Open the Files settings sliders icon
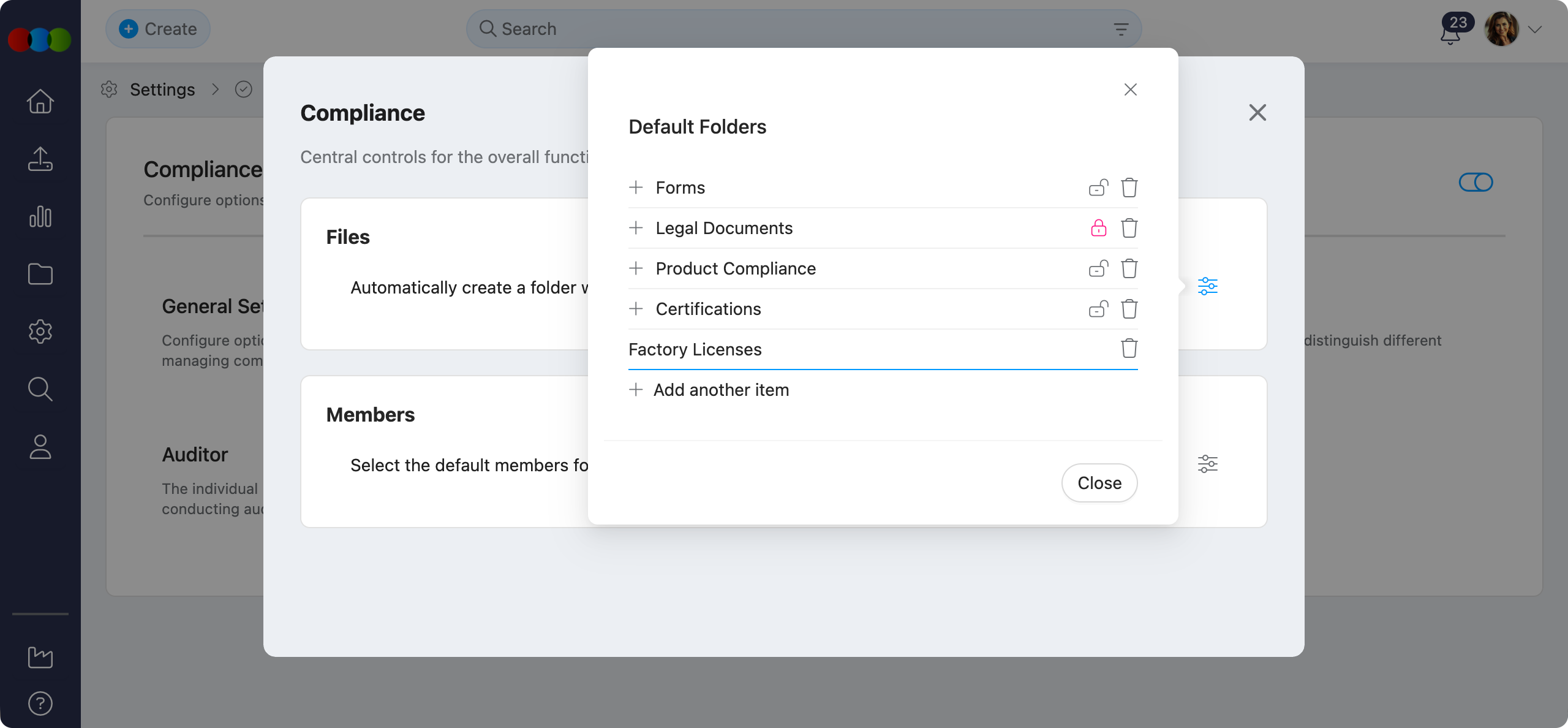Image resolution: width=1568 pixels, height=728 pixels. tap(1207, 286)
